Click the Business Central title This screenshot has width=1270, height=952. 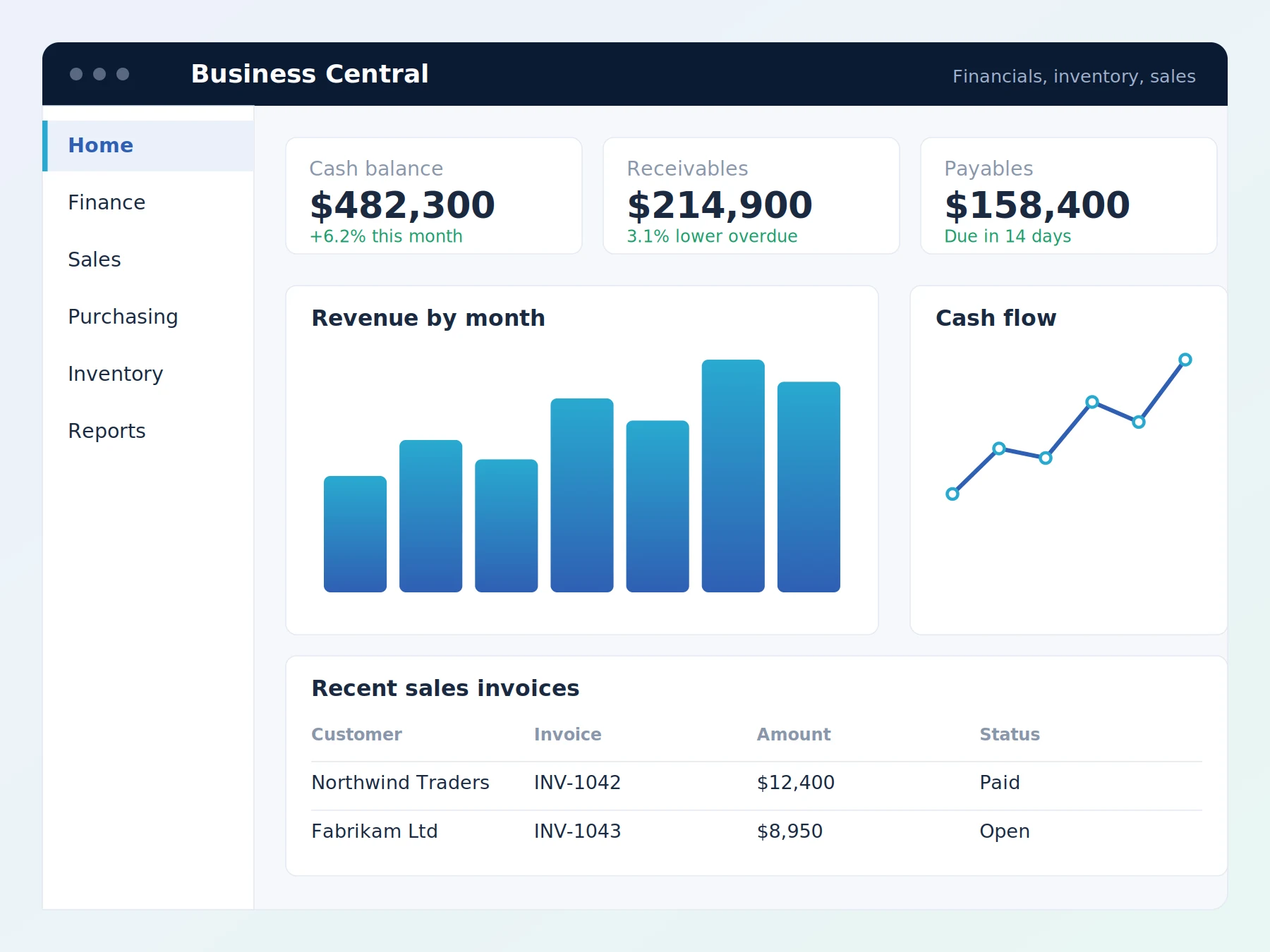tap(310, 74)
